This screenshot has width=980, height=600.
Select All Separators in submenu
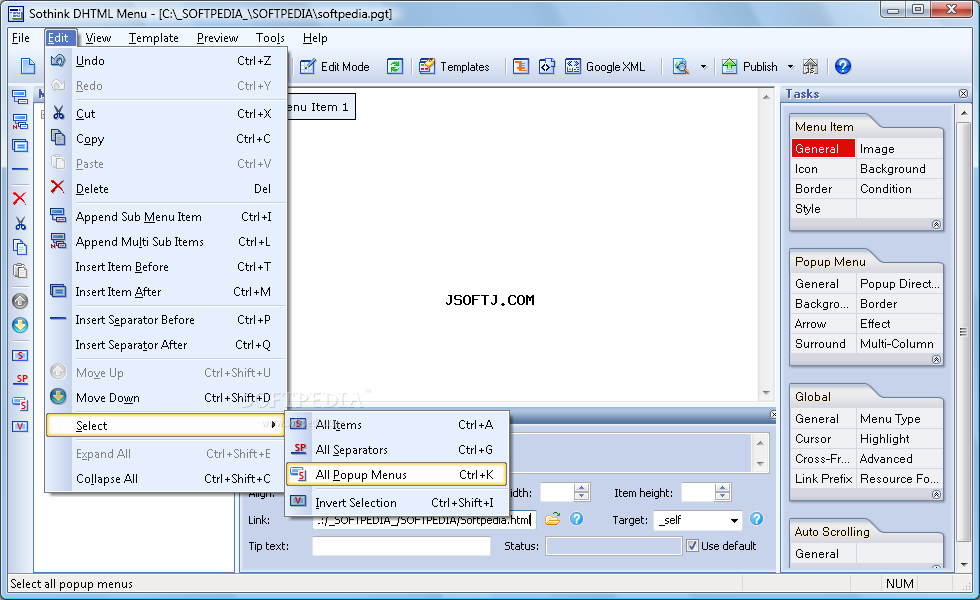396,450
